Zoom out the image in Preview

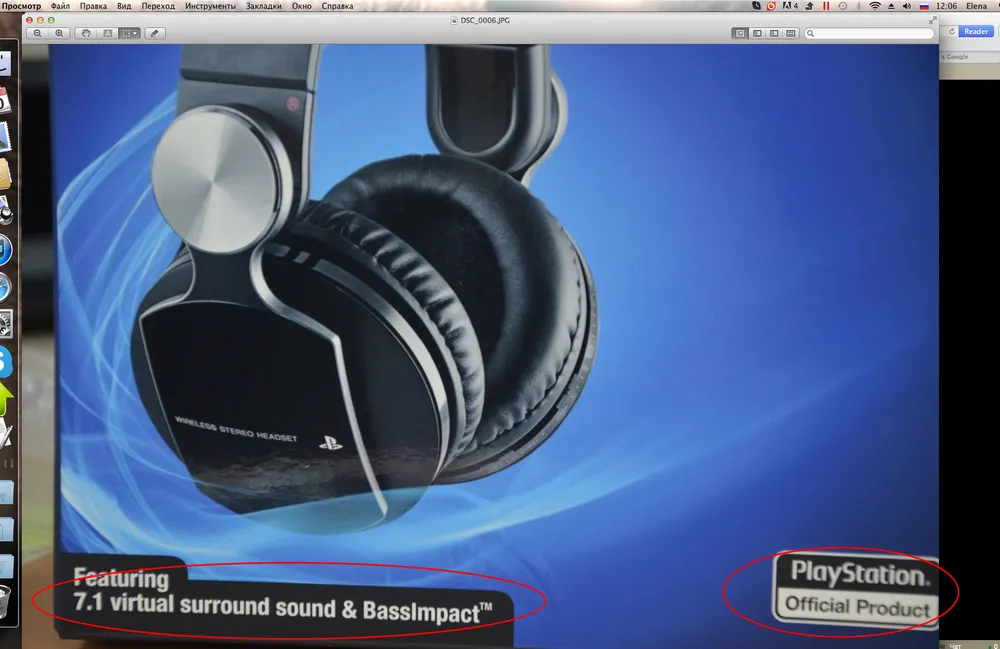[38, 33]
